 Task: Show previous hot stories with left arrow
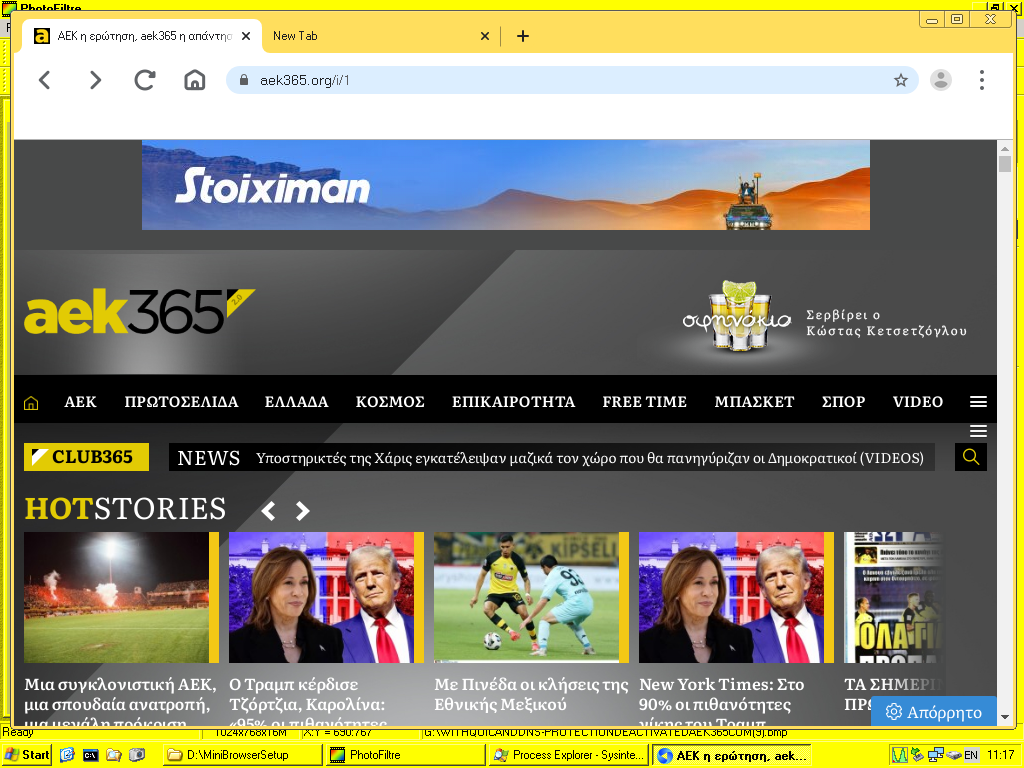[x=268, y=511]
